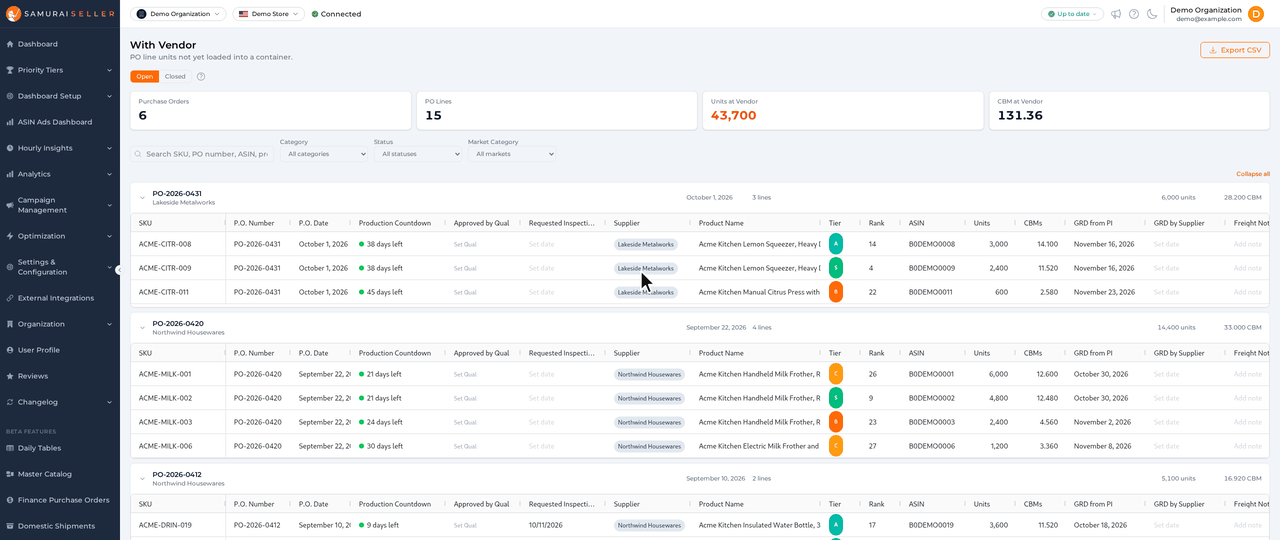Expand Changelog in sidebar
Screen dimensions: 1280x540
(x=60, y=402)
